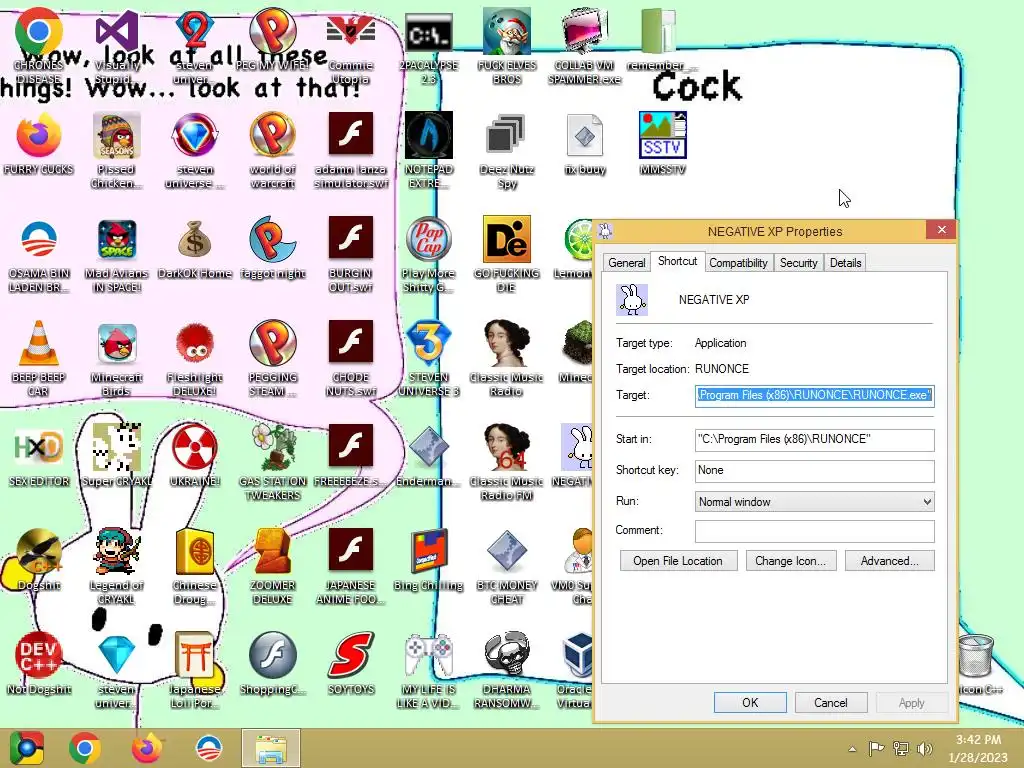Select the Mad Avians IN SPACE! icon
1024x768 pixels.
coord(116,240)
